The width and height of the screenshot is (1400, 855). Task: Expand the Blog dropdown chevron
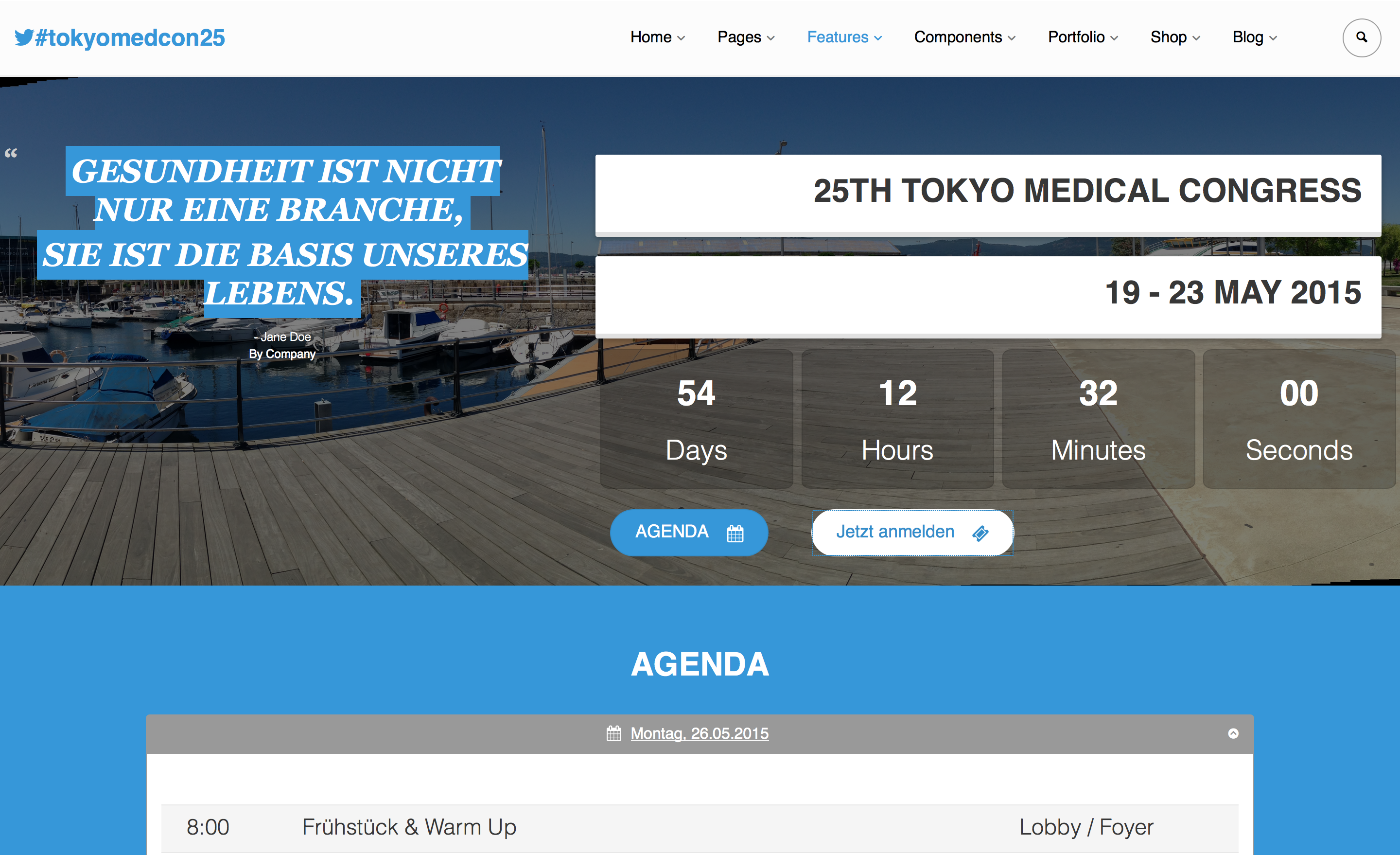point(1273,38)
